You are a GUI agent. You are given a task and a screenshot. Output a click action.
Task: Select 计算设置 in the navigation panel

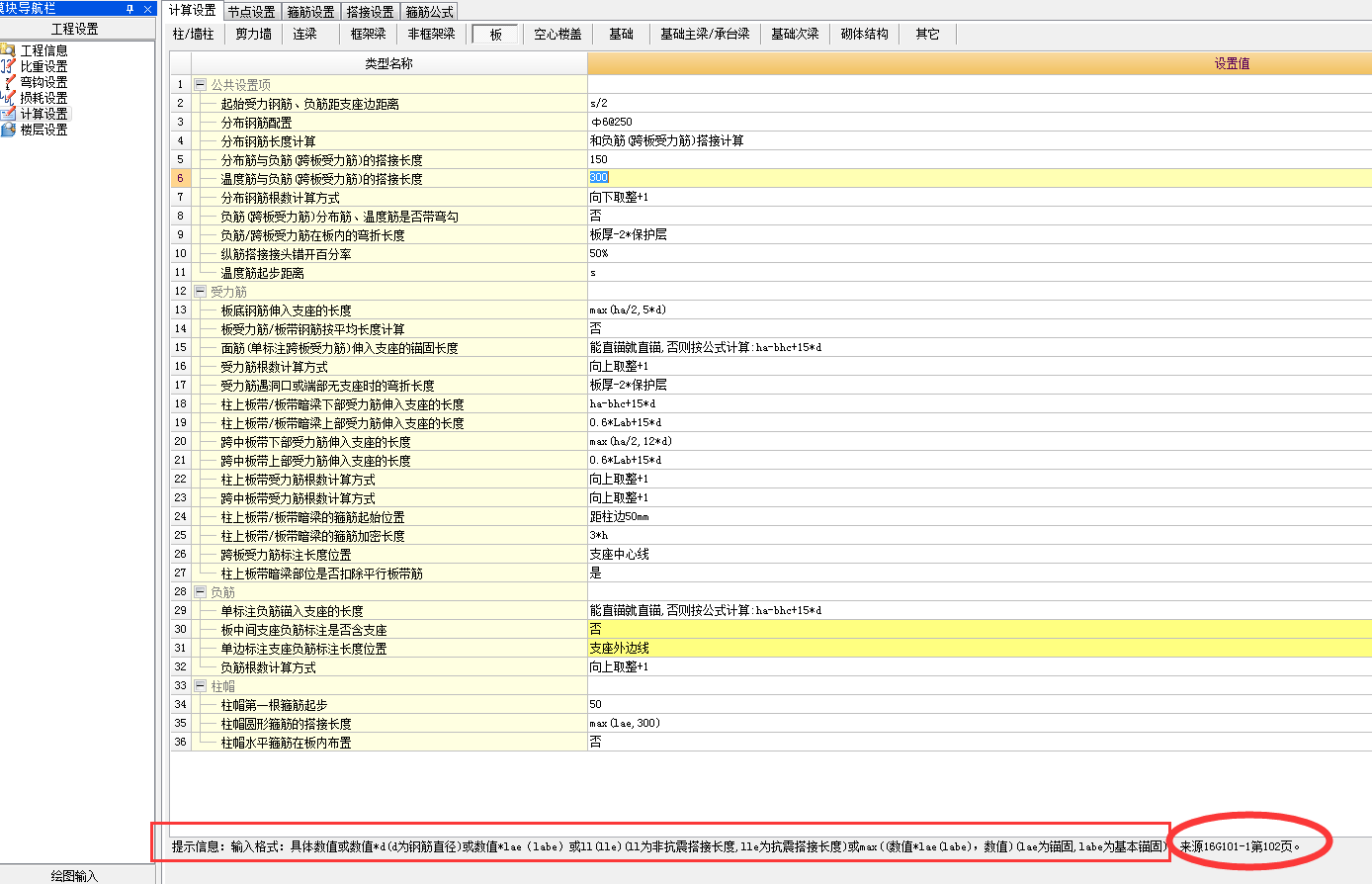43,114
